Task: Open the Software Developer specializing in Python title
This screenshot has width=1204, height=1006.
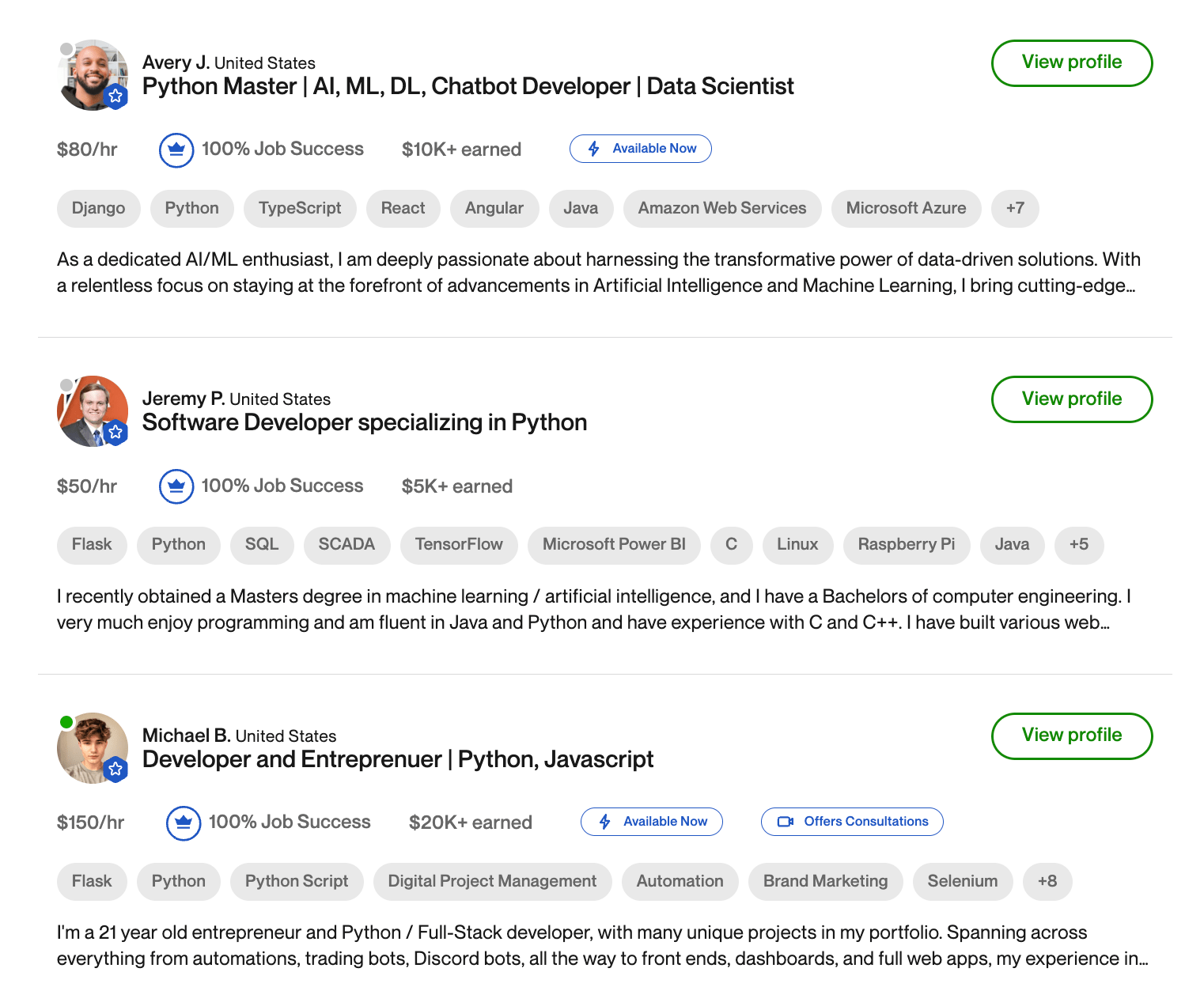Action: tap(364, 423)
